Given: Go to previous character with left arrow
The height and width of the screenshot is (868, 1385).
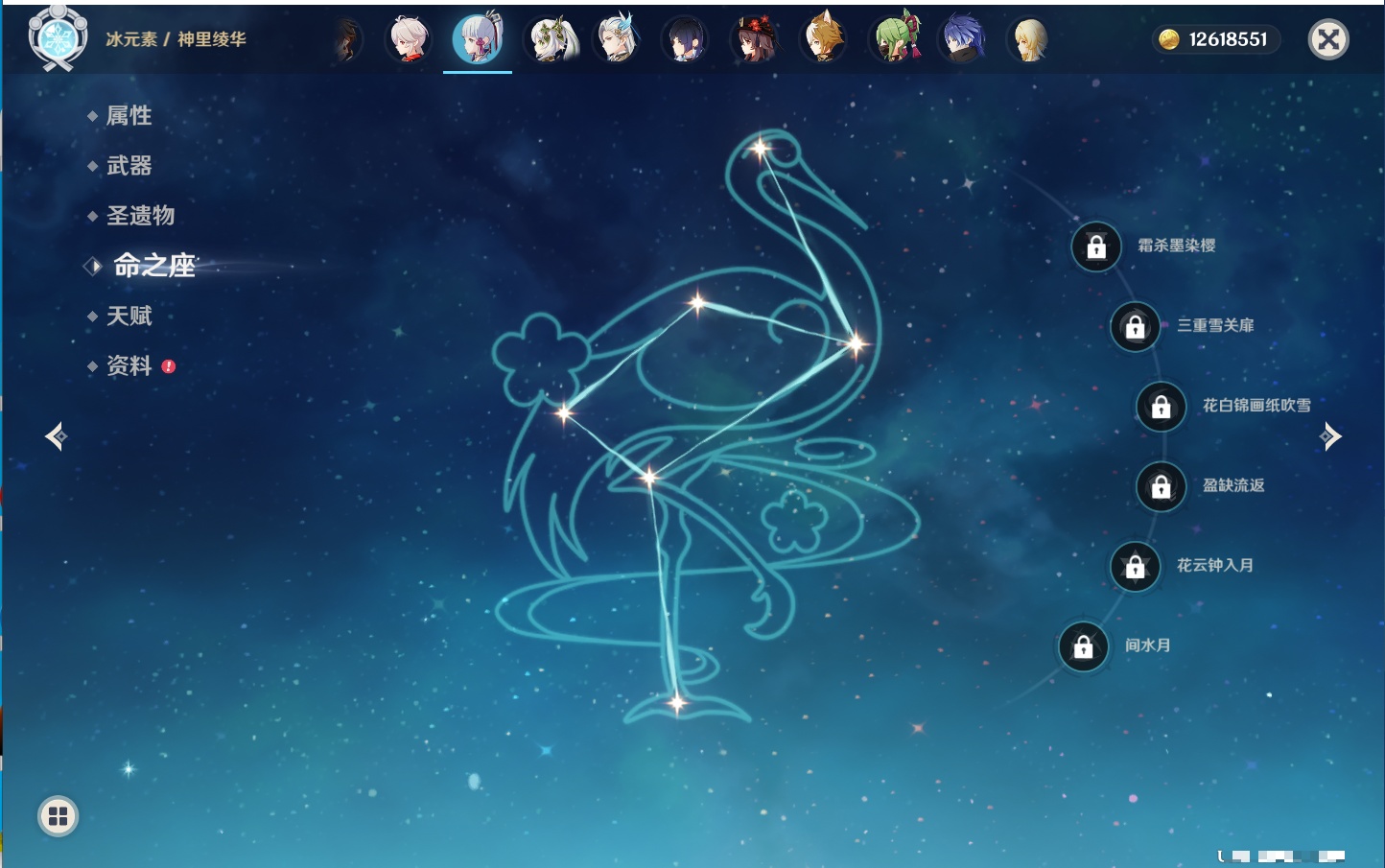Looking at the screenshot, I should pyautogui.click(x=56, y=436).
